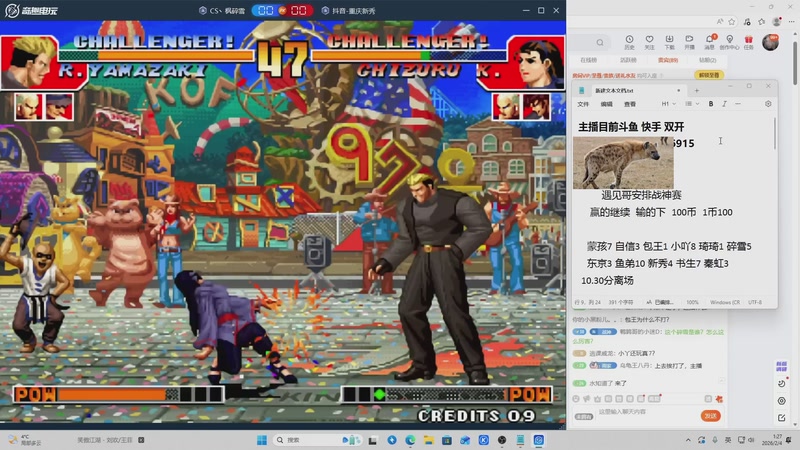Open Microsoft Edge from taskbar
Image resolution: width=800 pixels, height=450 pixels.
tap(410, 440)
